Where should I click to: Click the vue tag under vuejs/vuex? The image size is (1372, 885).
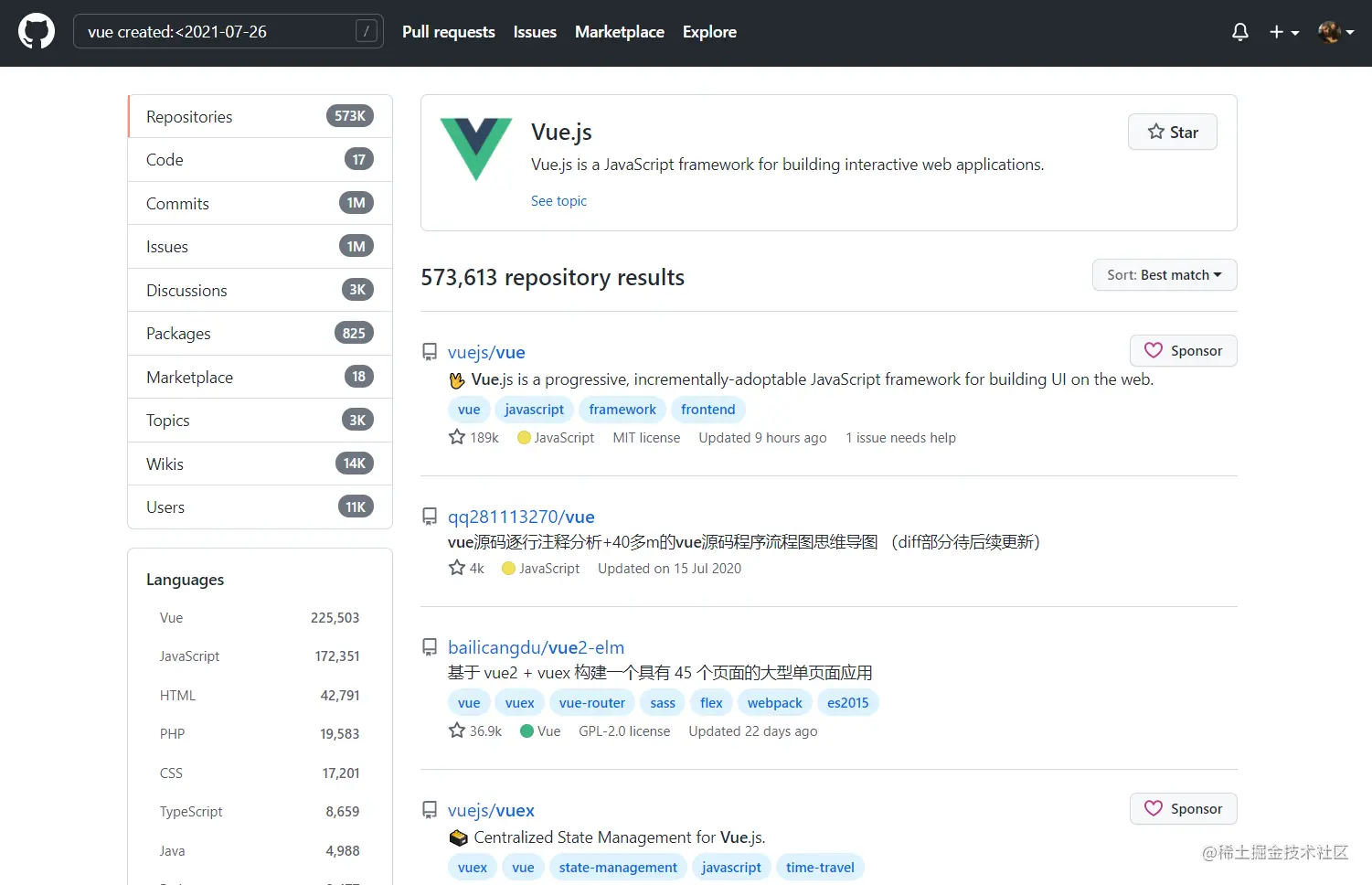pos(523,868)
